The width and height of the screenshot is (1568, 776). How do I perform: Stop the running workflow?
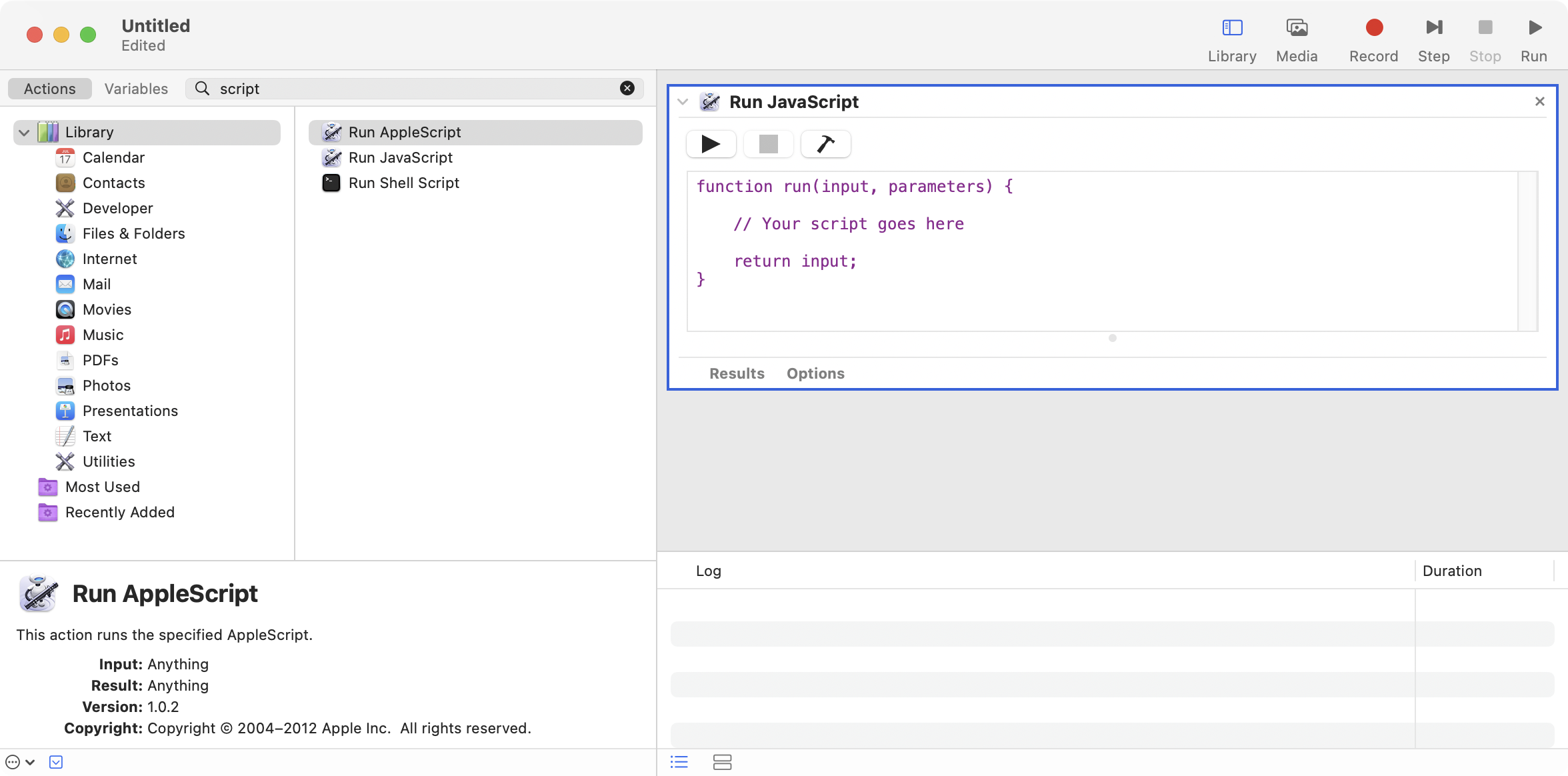point(1485,39)
